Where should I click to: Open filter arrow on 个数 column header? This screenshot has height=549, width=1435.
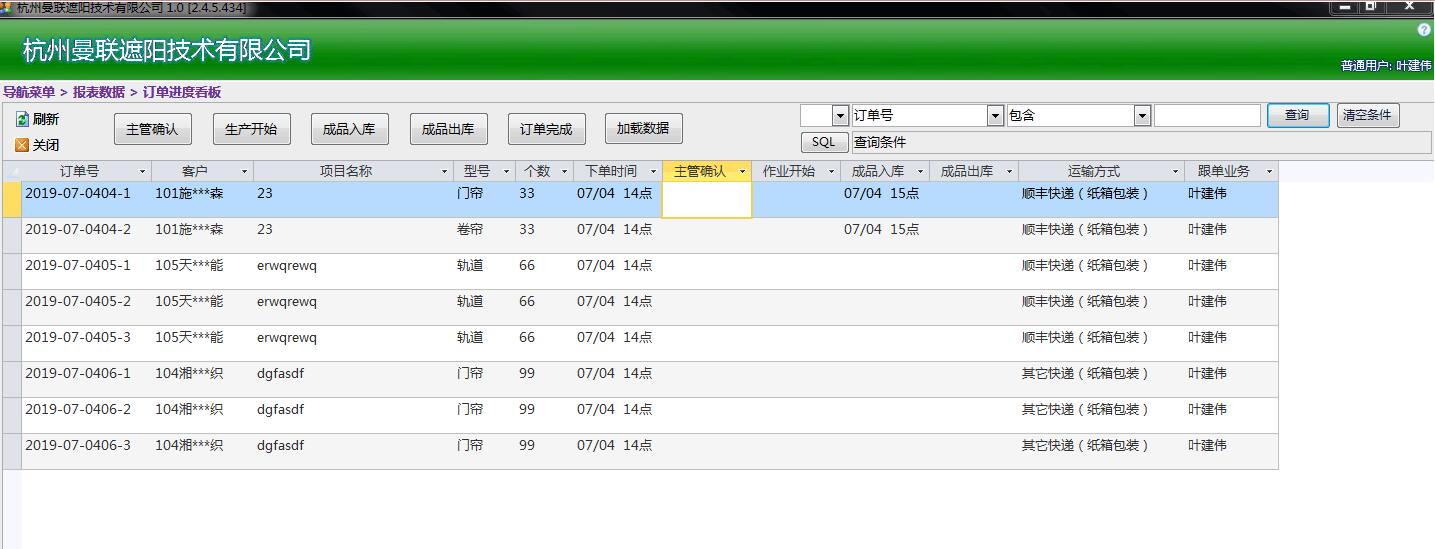point(565,172)
